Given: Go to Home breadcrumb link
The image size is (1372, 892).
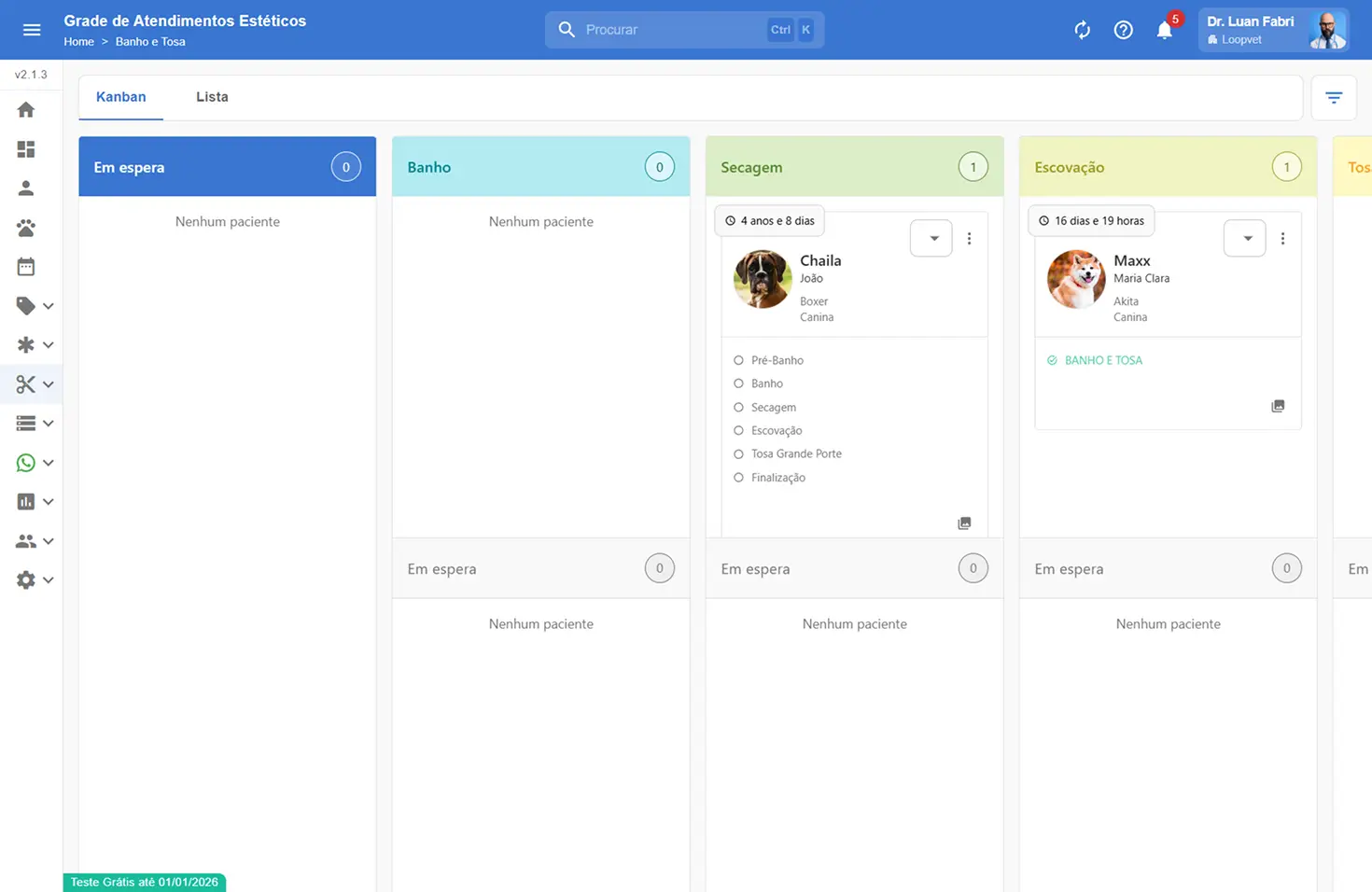Looking at the screenshot, I should (78, 42).
